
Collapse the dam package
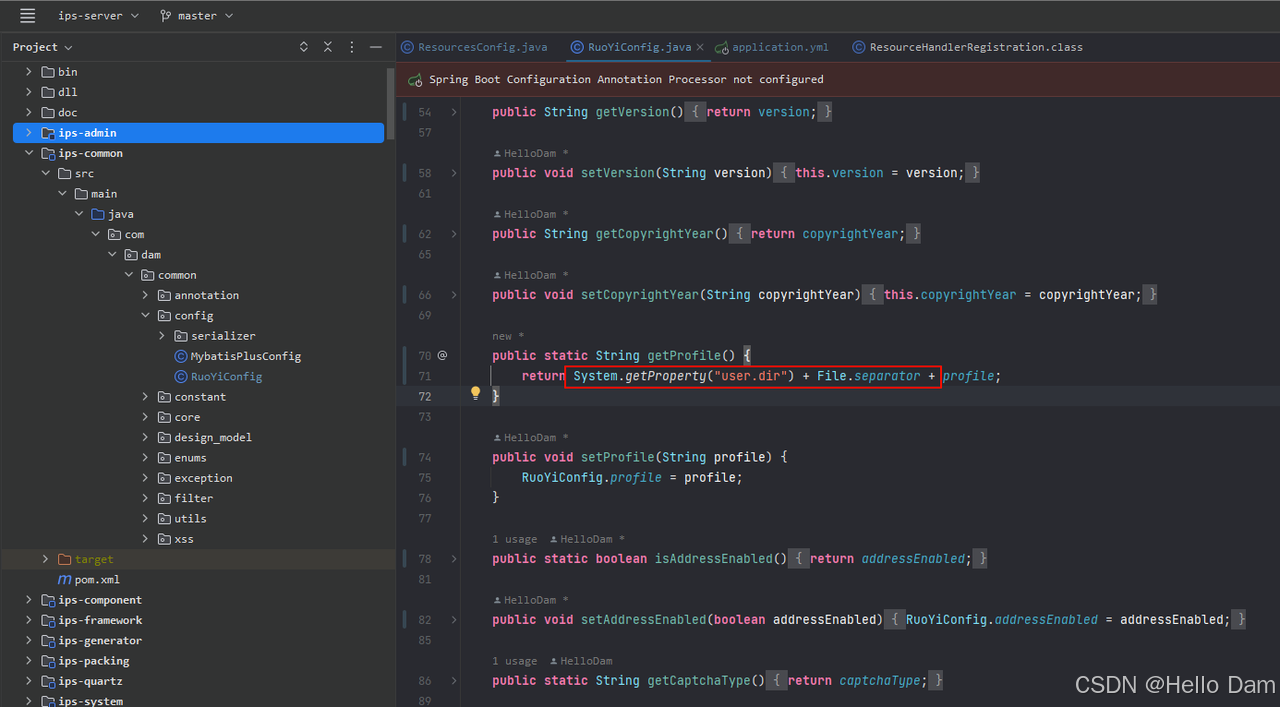point(112,255)
